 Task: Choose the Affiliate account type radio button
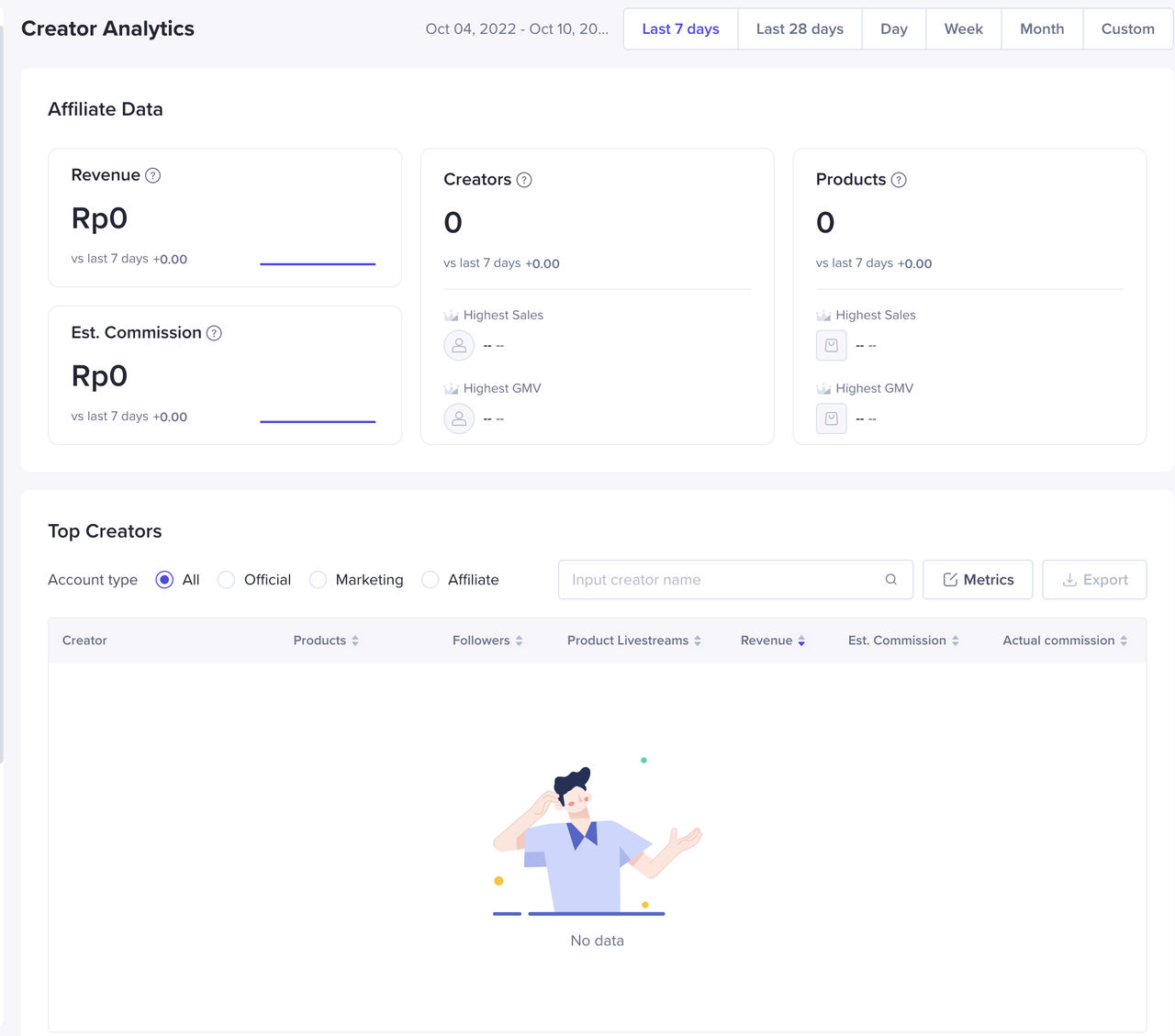[x=431, y=580]
